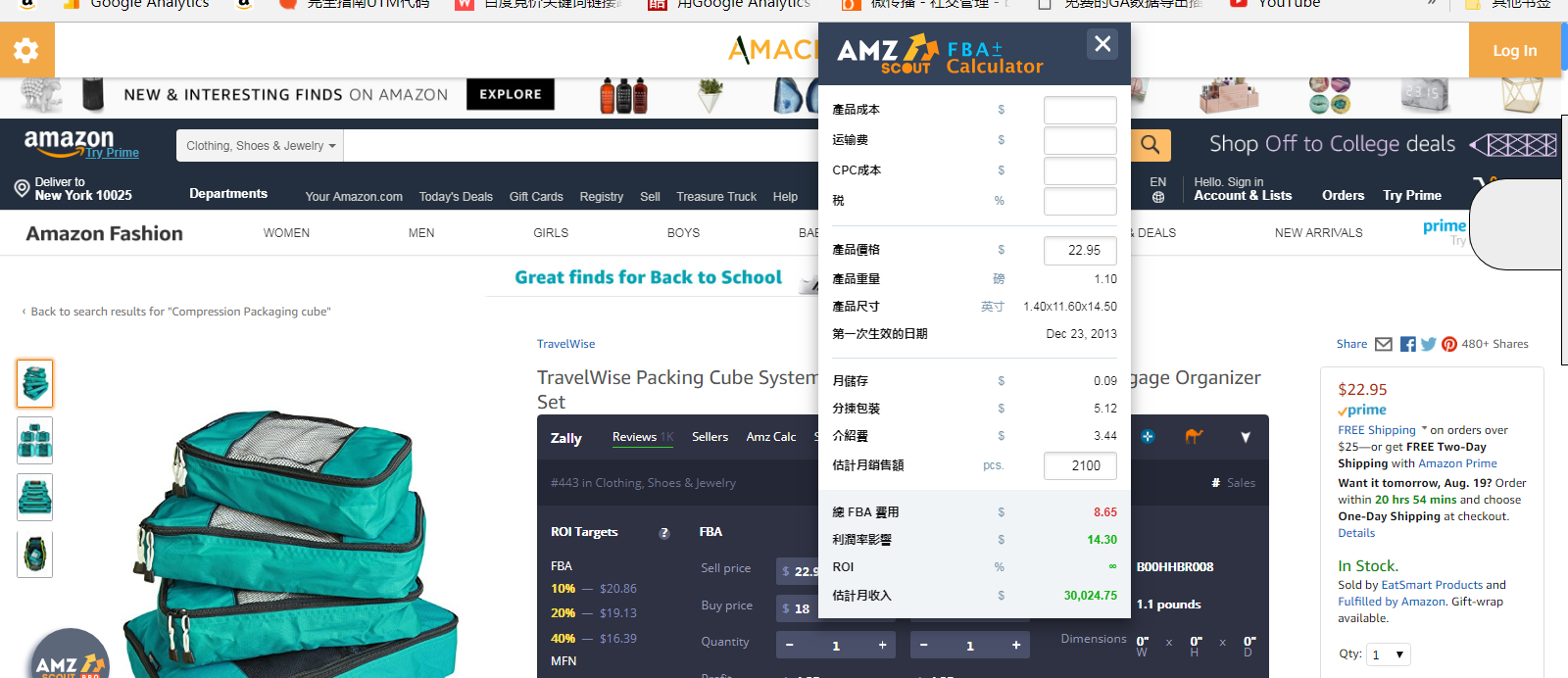Open the Account & Lists menu
The image size is (1568, 678).
coord(1243,189)
